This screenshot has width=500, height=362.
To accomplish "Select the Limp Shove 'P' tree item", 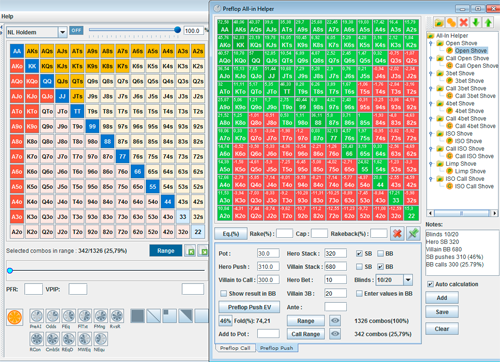I will pos(466,171).
